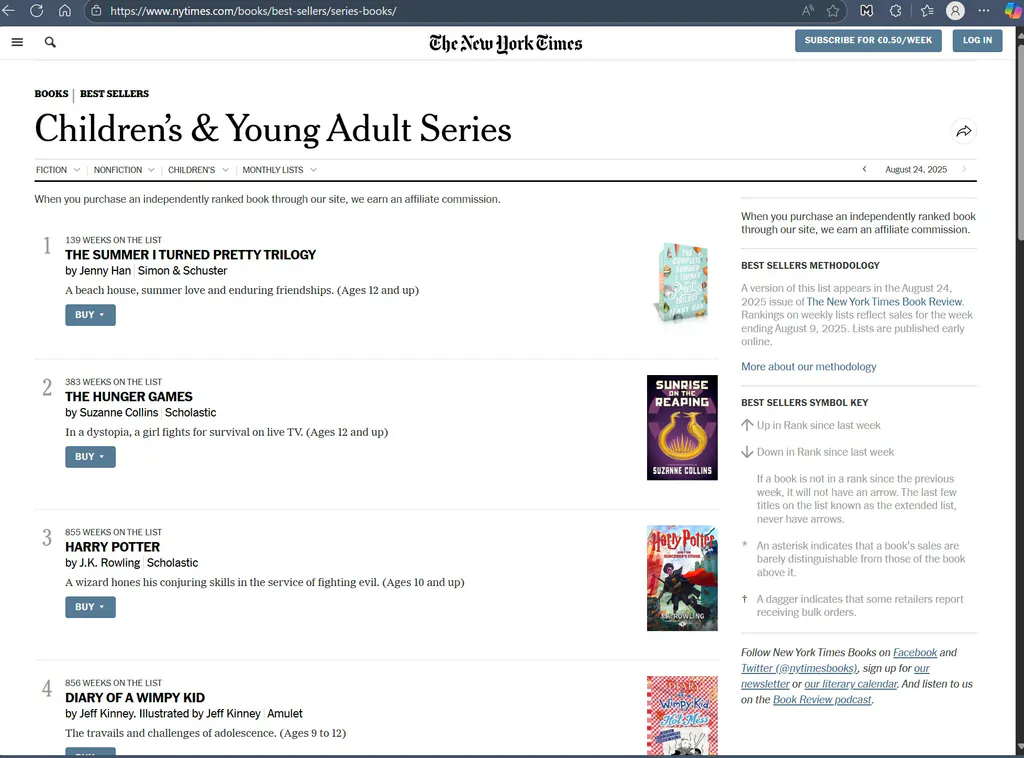Open the Book Review podcast link

tap(822, 700)
